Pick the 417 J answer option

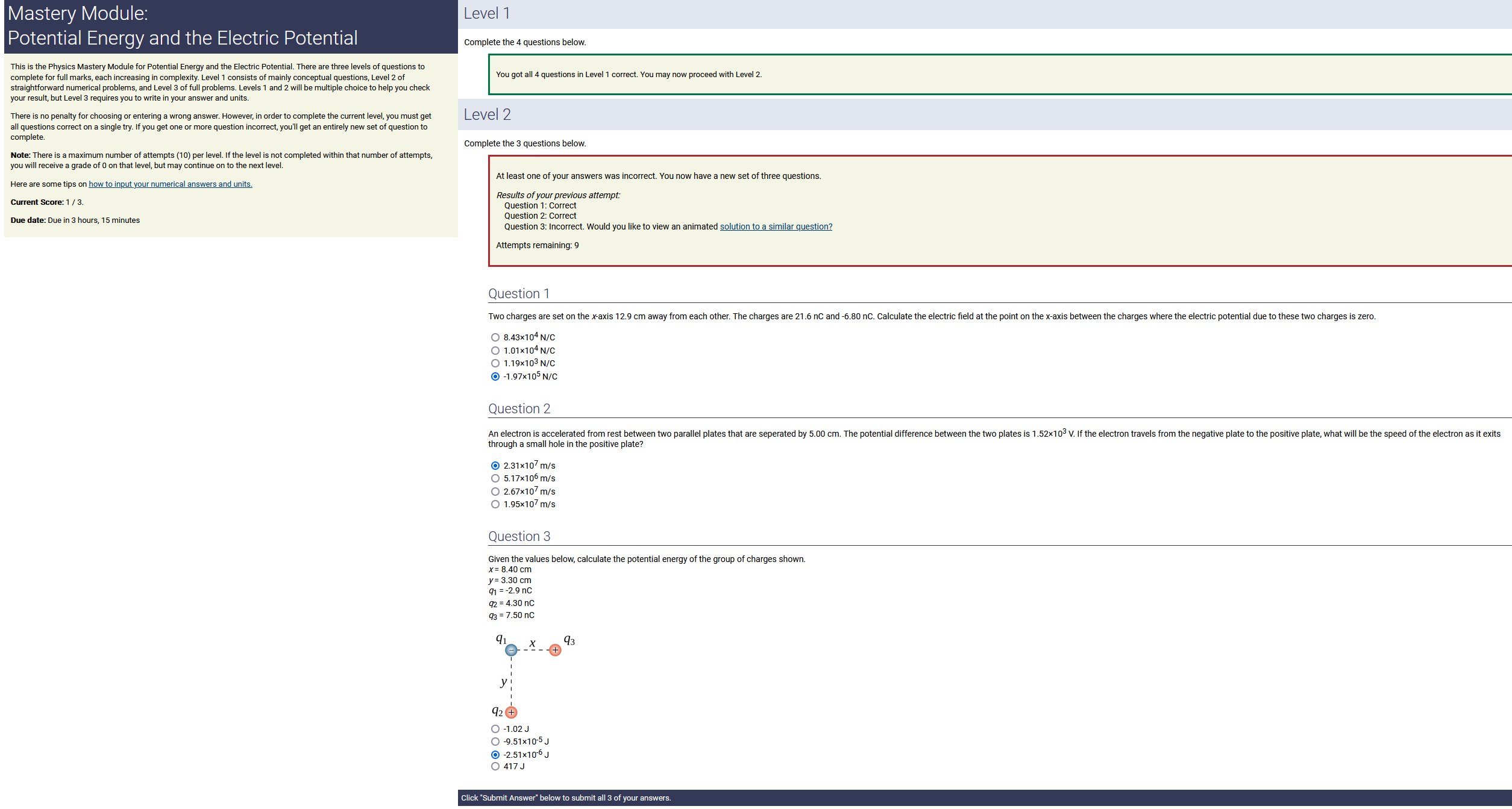coord(495,766)
